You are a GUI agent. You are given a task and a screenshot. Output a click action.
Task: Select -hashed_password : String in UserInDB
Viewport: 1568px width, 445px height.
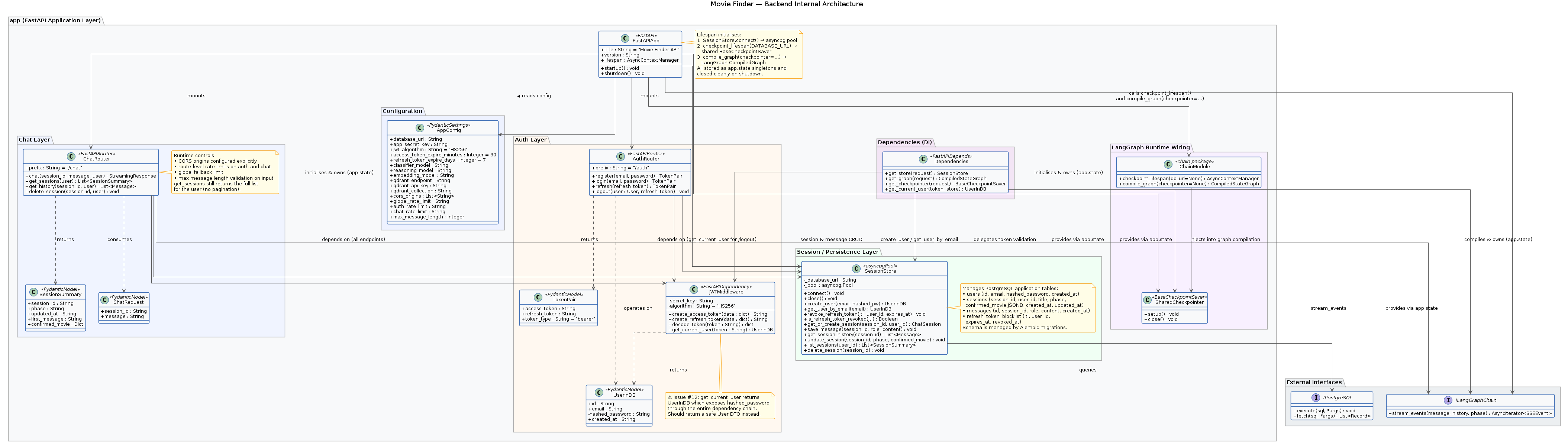pyautogui.click(x=619, y=414)
